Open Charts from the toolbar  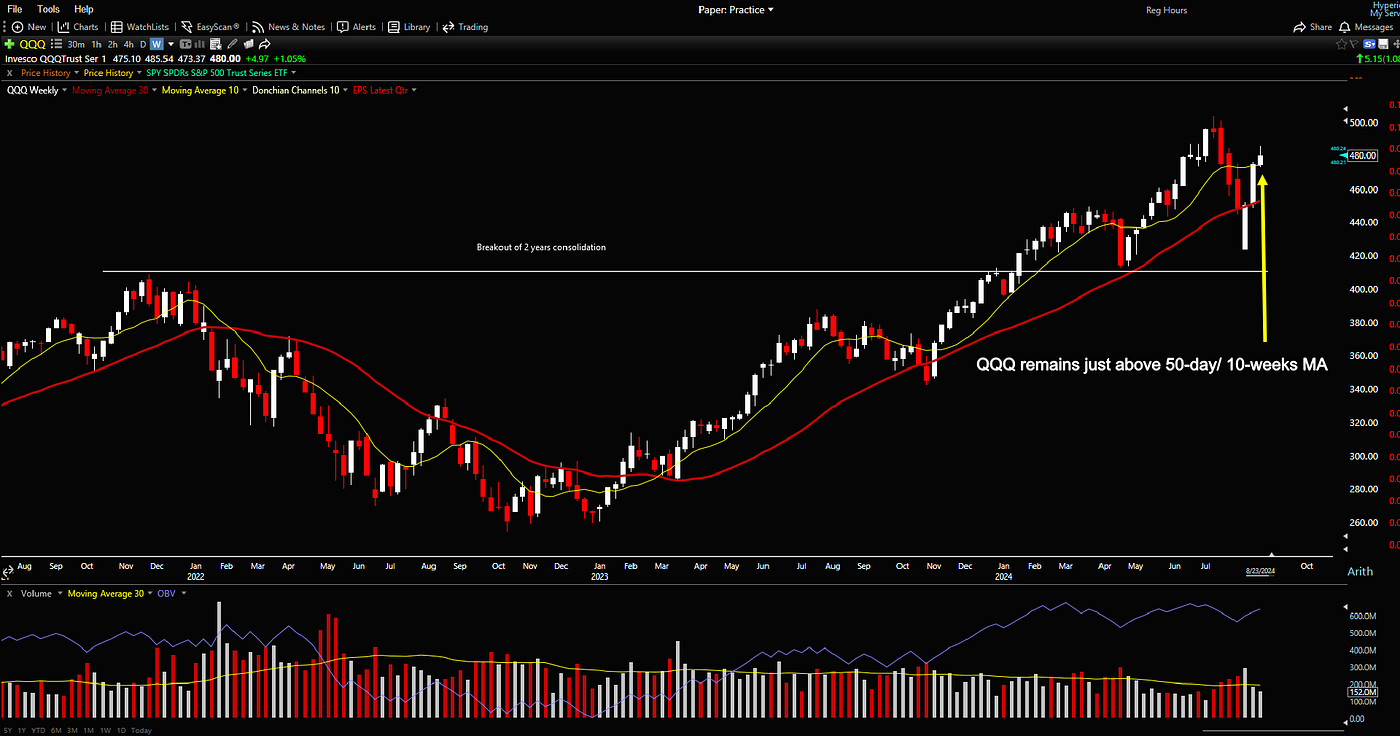tap(78, 27)
